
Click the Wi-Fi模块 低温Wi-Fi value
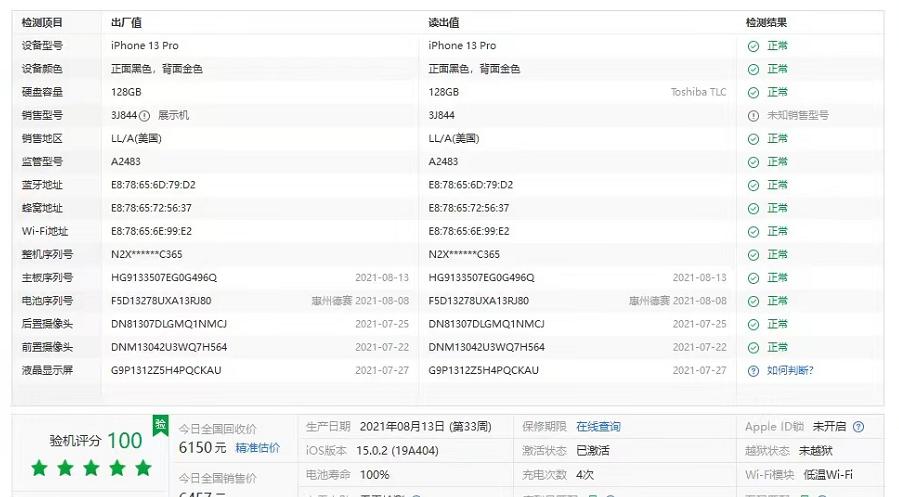click(x=828, y=475)
